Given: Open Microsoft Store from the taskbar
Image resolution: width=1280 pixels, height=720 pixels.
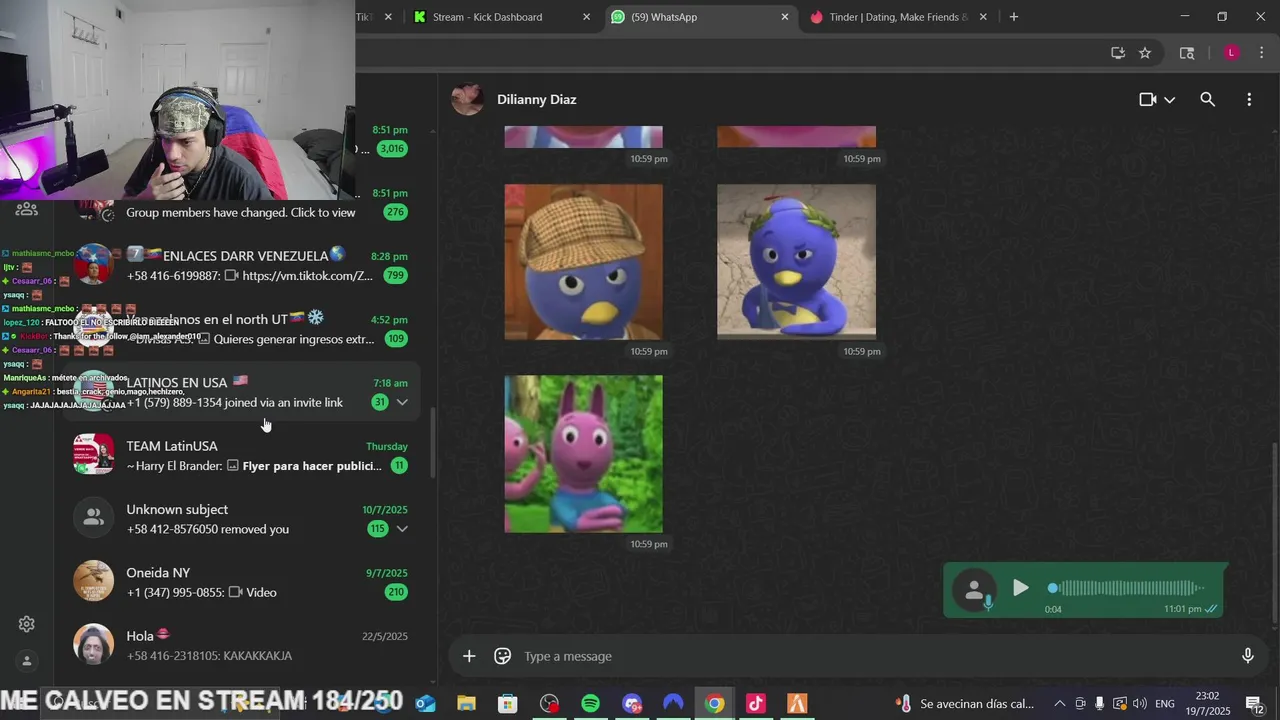Looking at the screenshot, I should (x=508, y=704).
